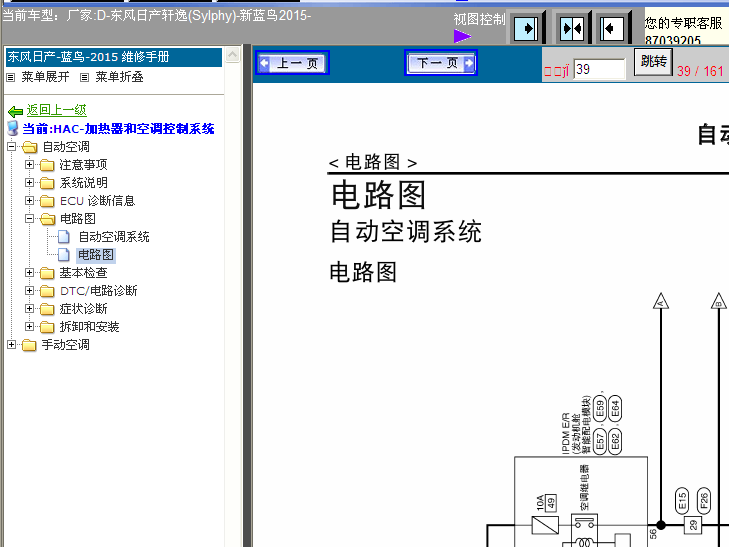Click the tree panel scrollbar up arrow

[232, 55]
